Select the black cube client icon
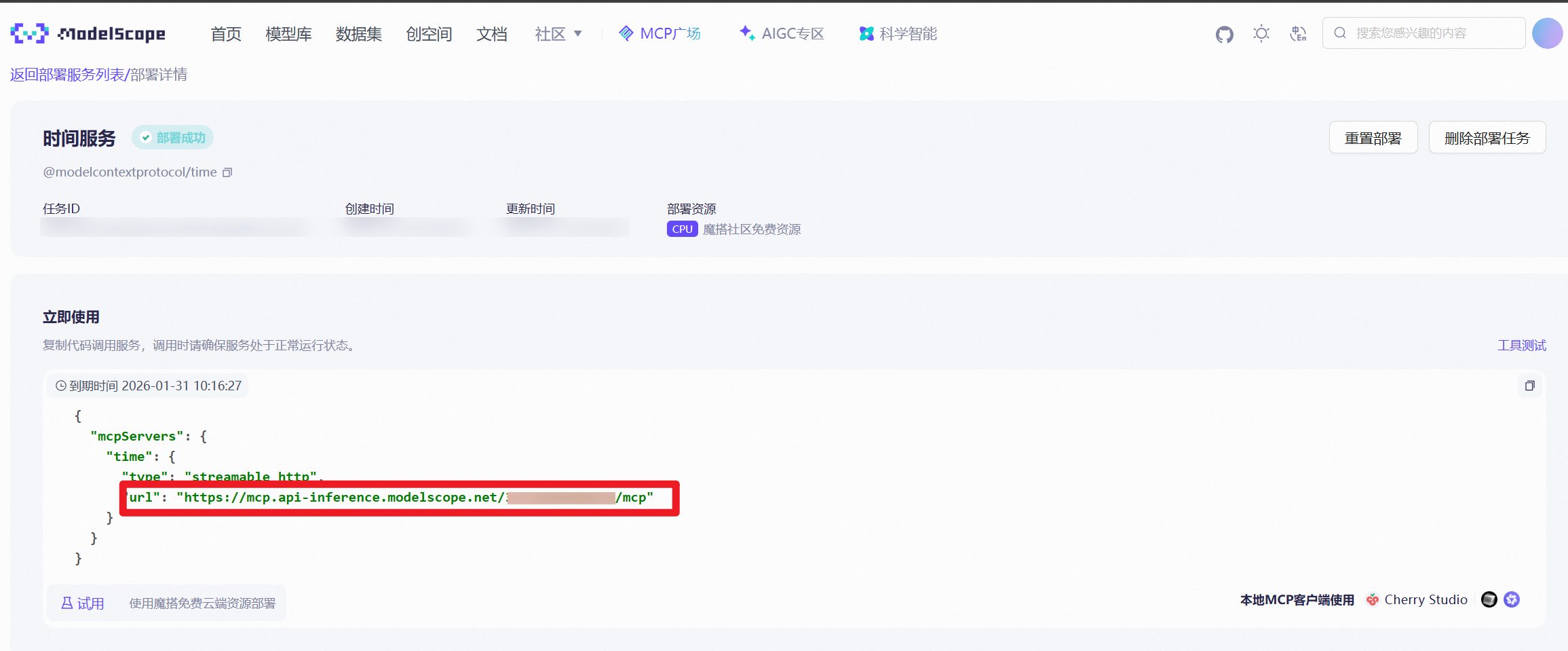Screen dimensions: 1568x651 click(1489, 599)
